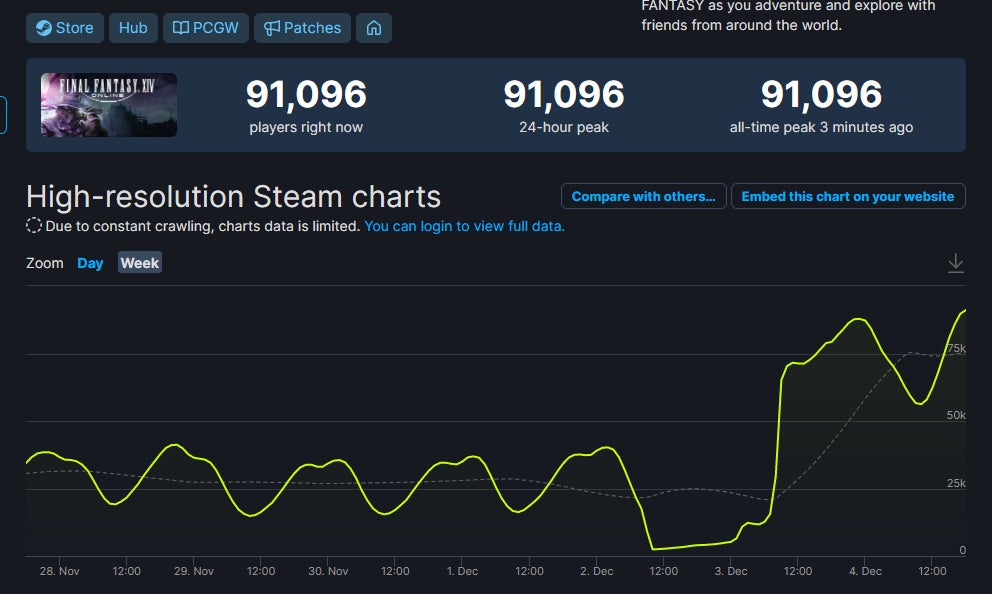Click the 28. Nov label on the timeline
This screenshot has width=992, height=594.
[x=59, y=571]
